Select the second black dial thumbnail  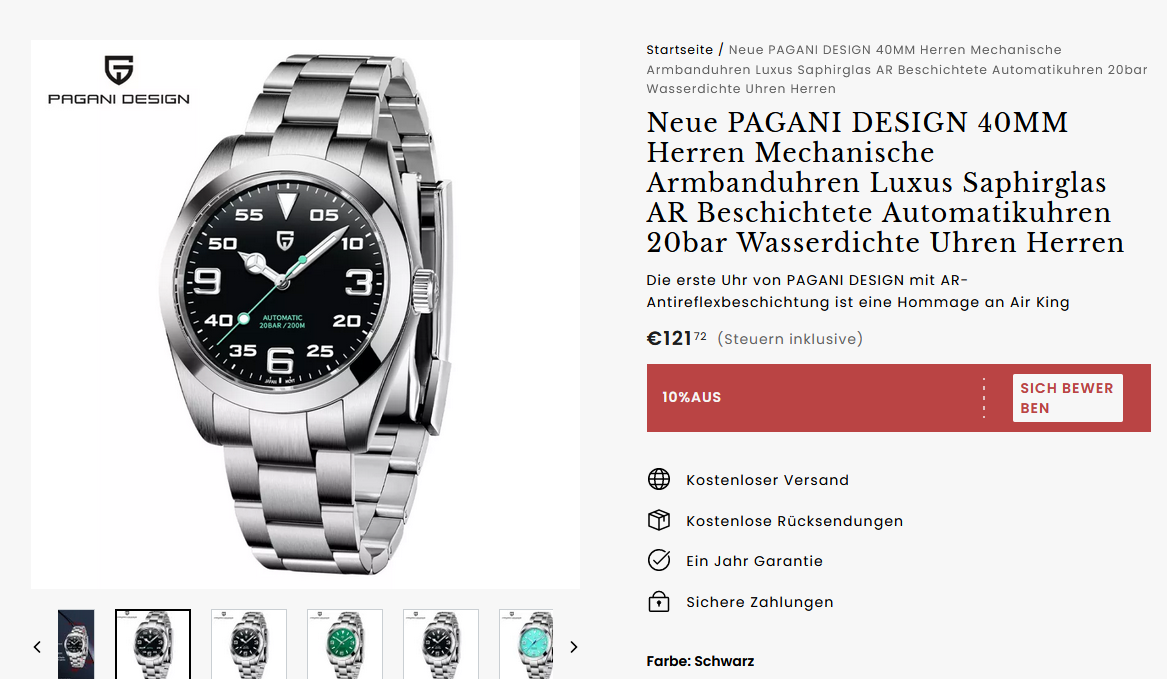pos(249,644)
